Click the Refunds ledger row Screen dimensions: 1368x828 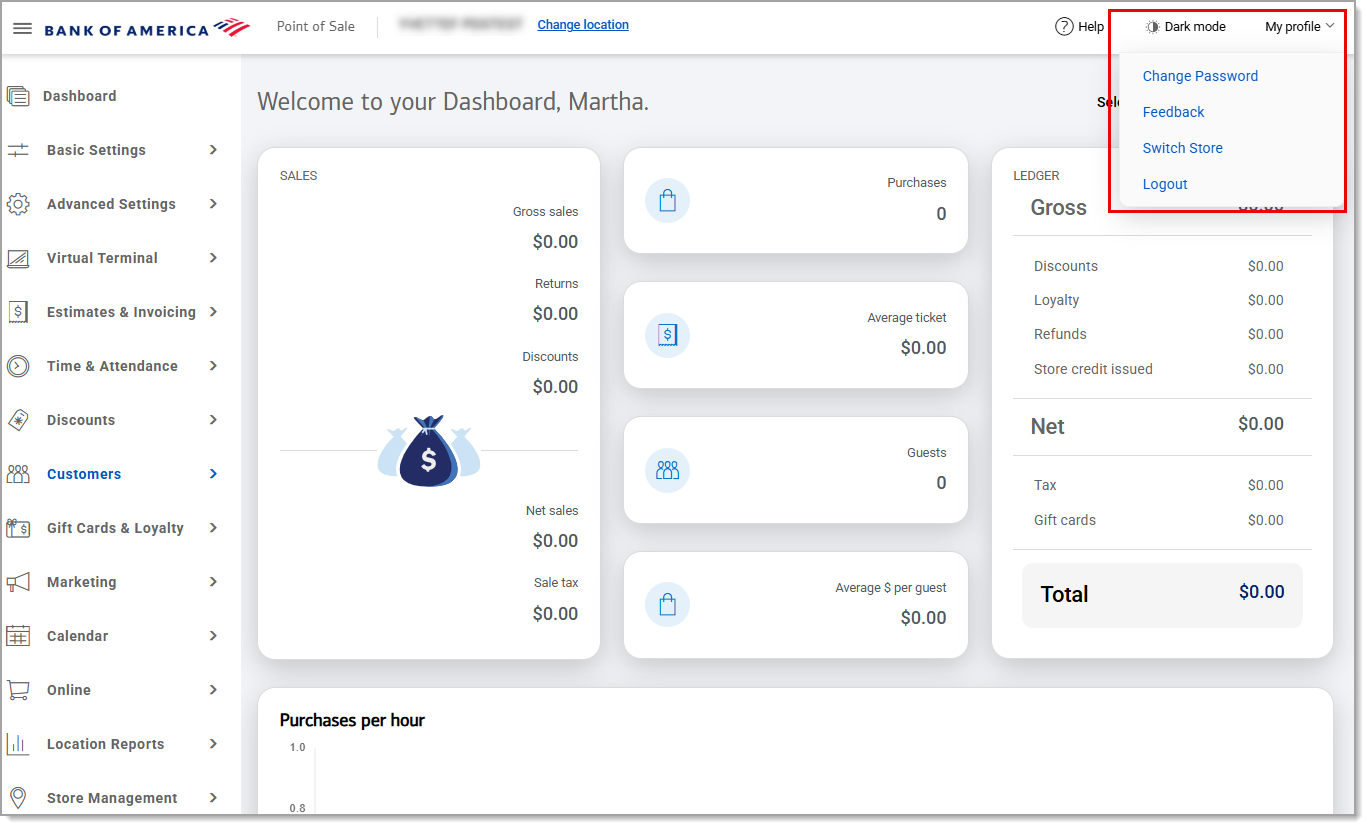[x=1159, y=334]
